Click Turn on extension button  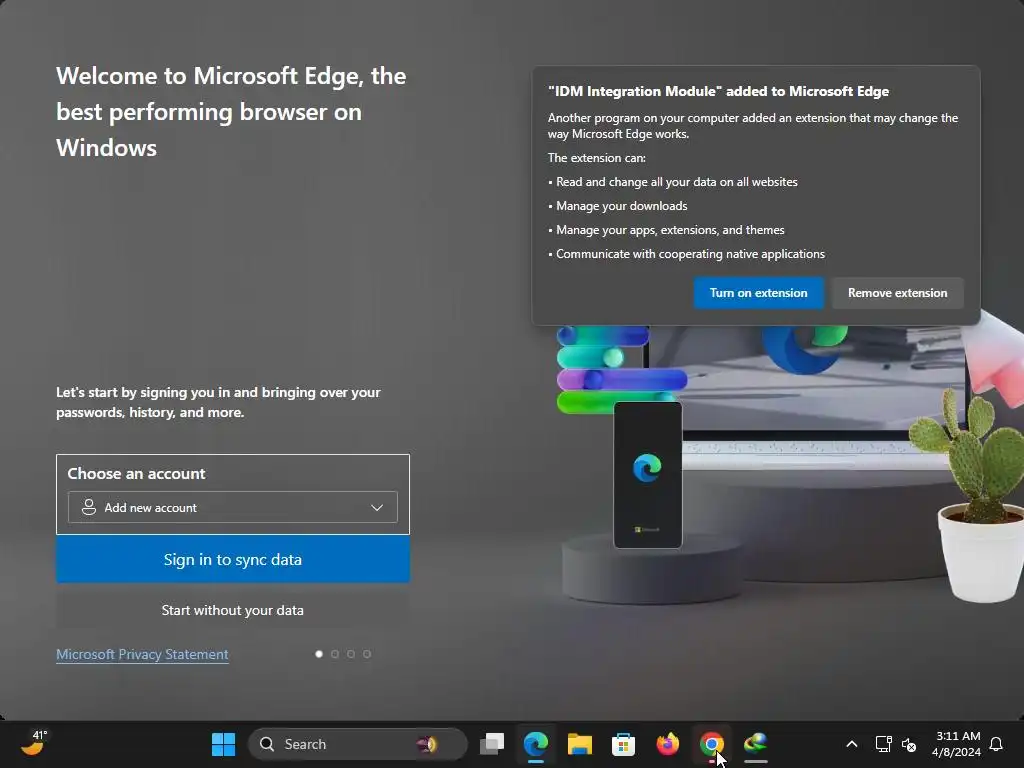pos(758,293)
